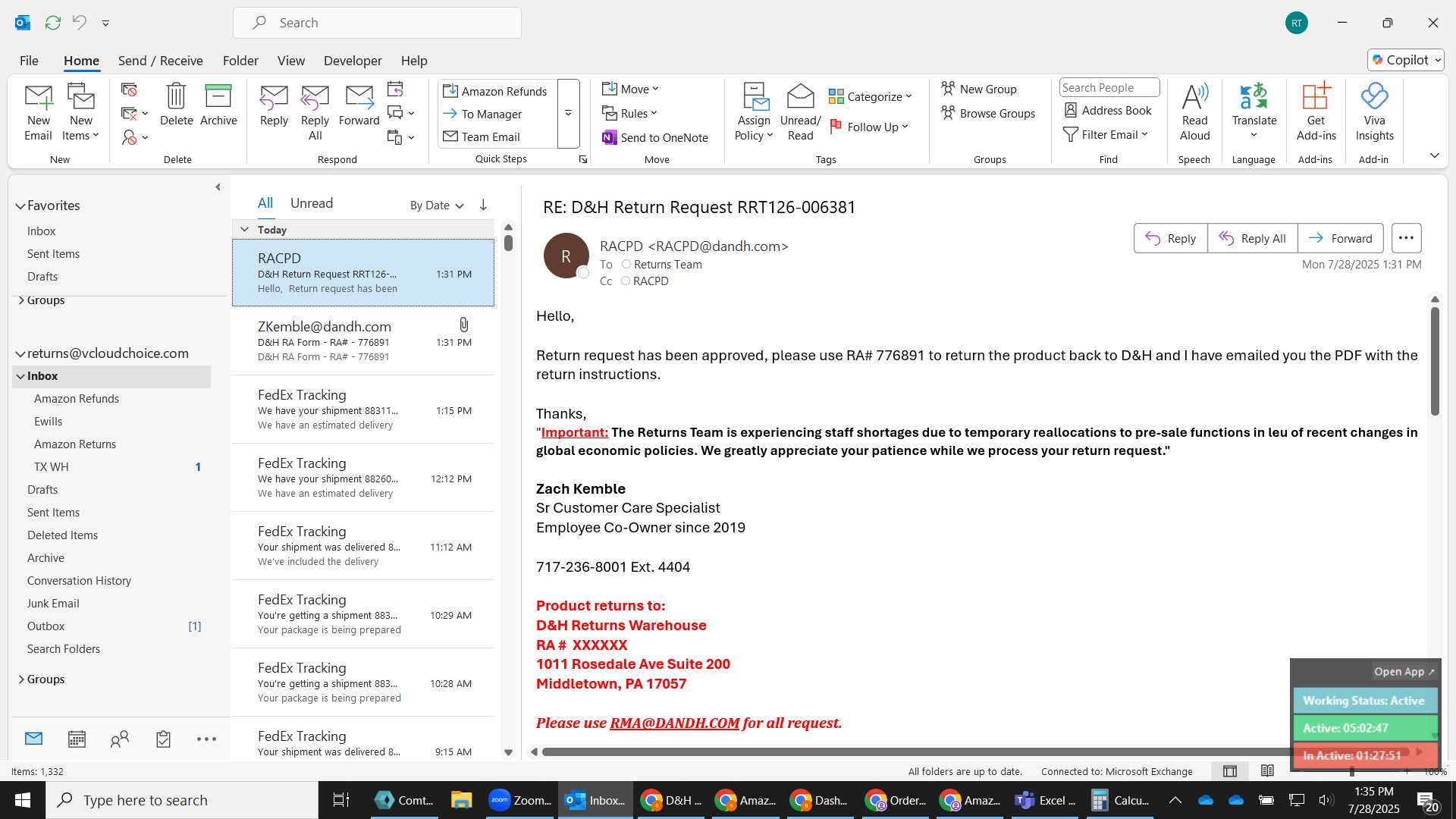The width and height of the screenshot is (1456, 819).
Task: Run the To Manager quick step
Action: (x=482, y=114)
